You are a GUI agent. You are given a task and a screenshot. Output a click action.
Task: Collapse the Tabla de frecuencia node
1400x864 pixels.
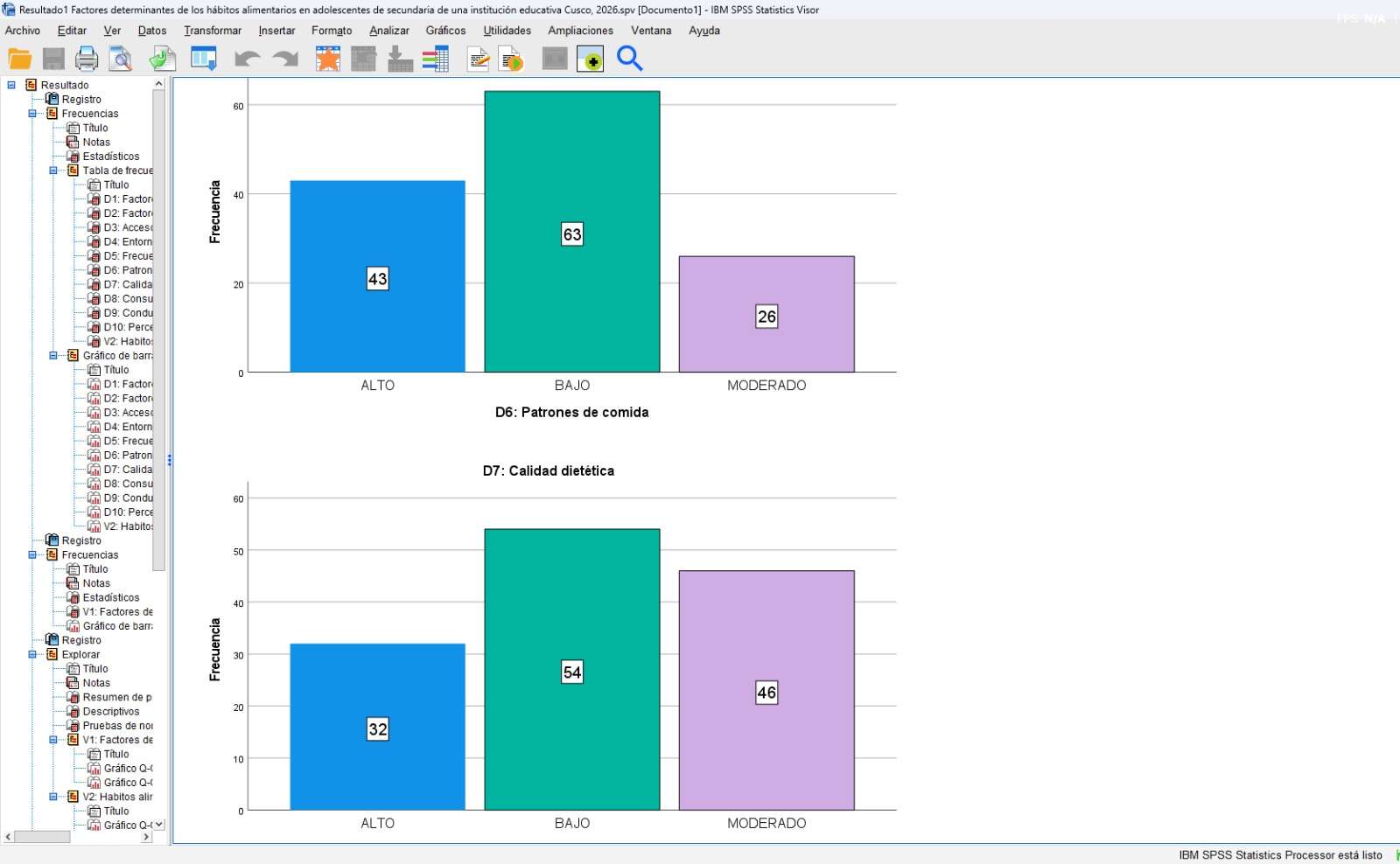tap(53, 171)
